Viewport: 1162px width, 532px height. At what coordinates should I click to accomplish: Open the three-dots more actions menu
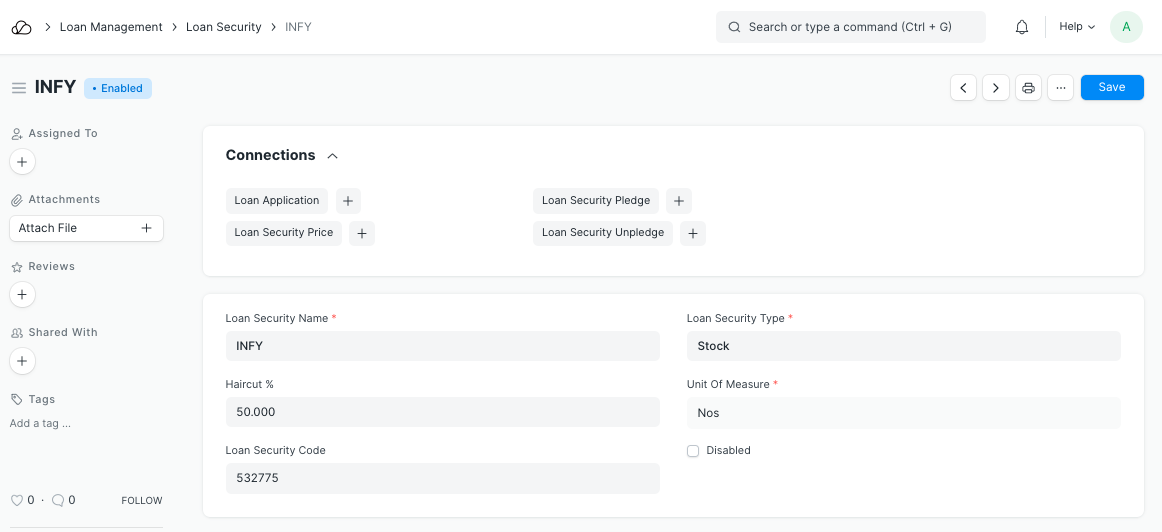(x=1060, y=88)
